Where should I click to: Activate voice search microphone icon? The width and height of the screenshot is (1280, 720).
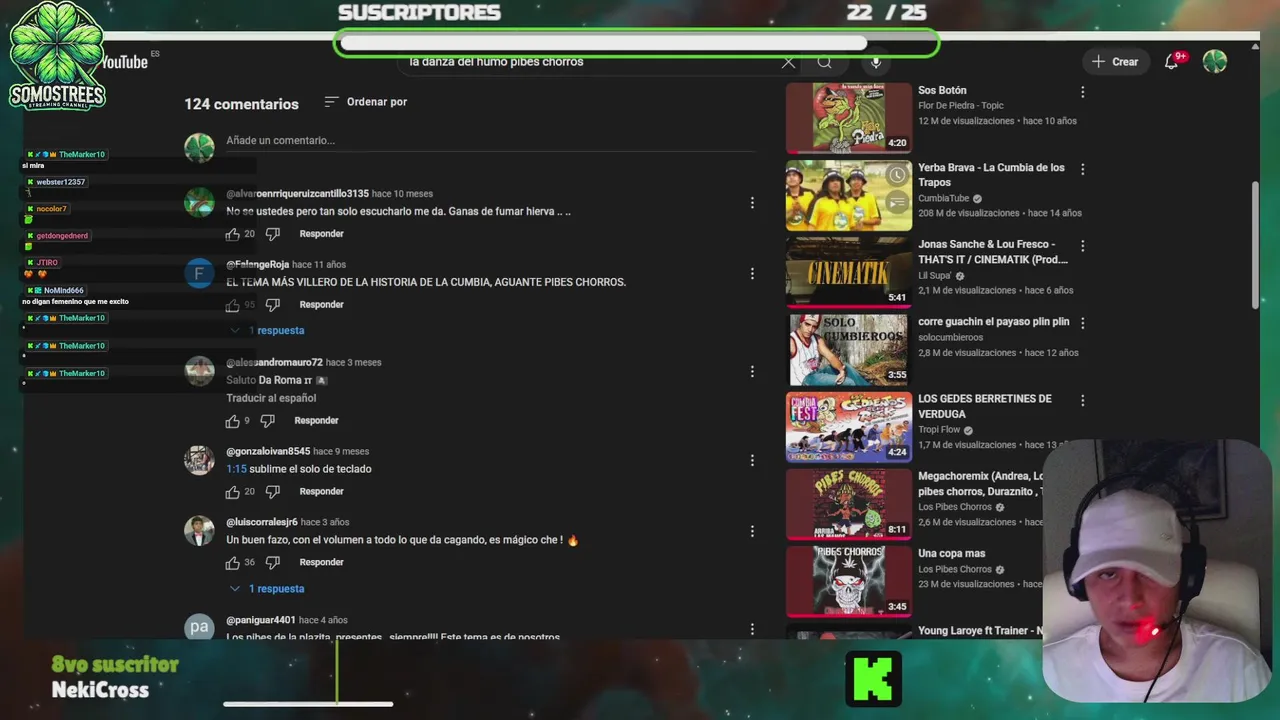pos(876,62)
